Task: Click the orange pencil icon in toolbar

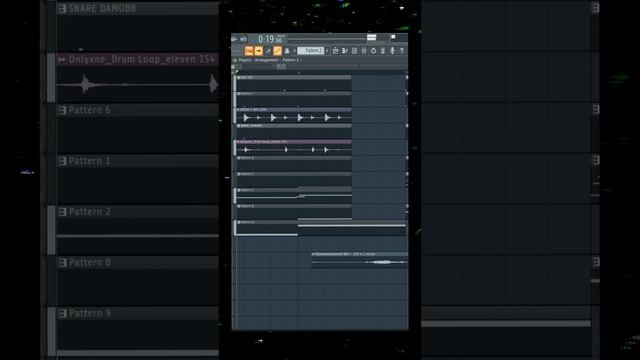Action: coord(278,51)
